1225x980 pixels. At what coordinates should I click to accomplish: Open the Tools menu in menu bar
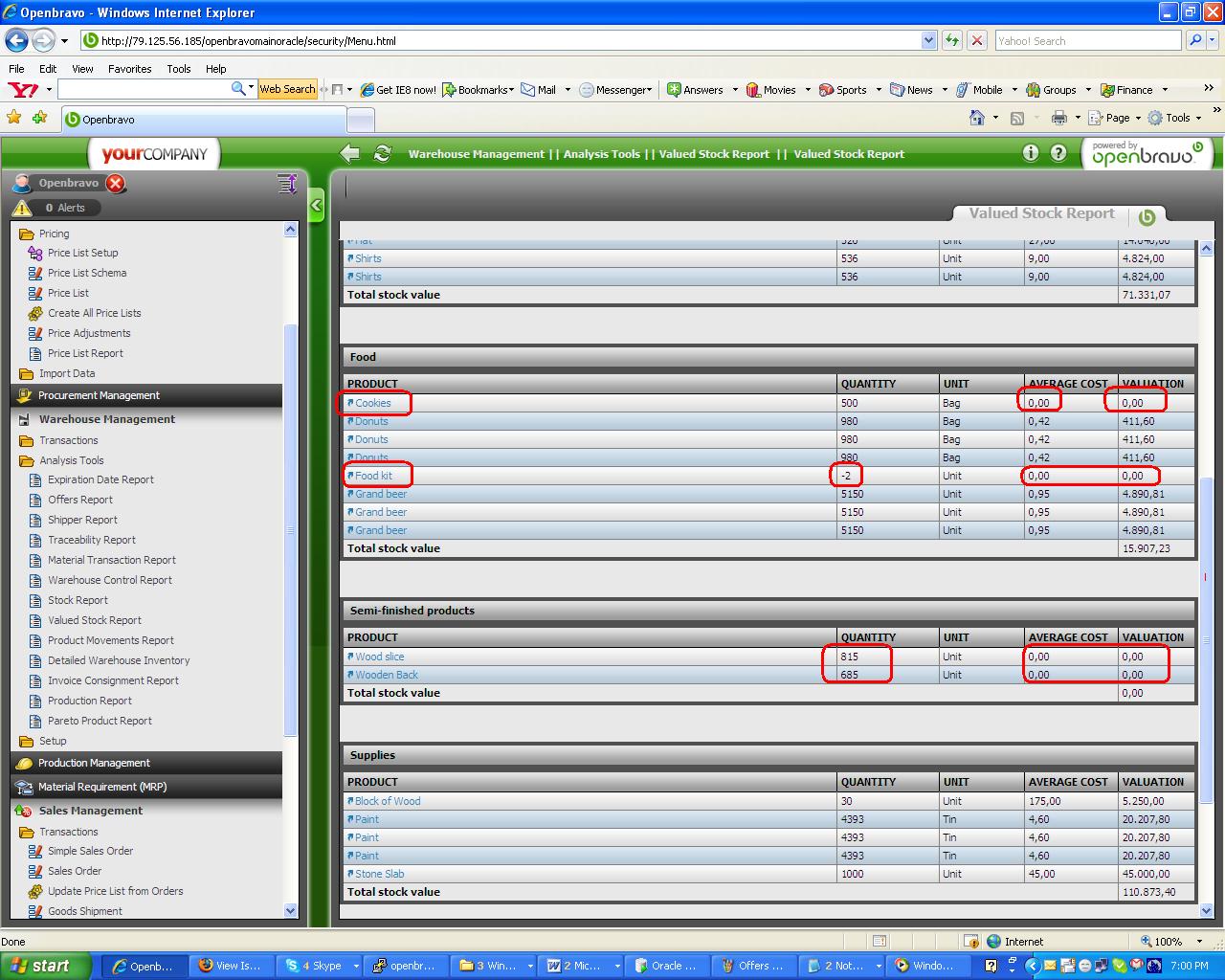178,69
